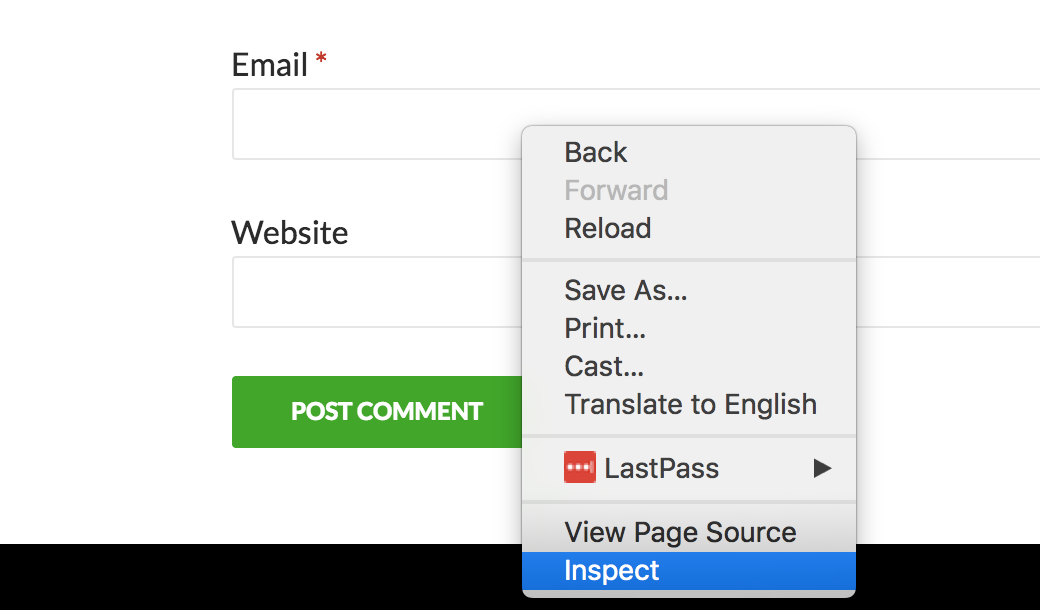Click the red required asterisk beside Email
The height and width of the screenshot is (610, 1040).
pyautogui.click(x=321, y=58)
